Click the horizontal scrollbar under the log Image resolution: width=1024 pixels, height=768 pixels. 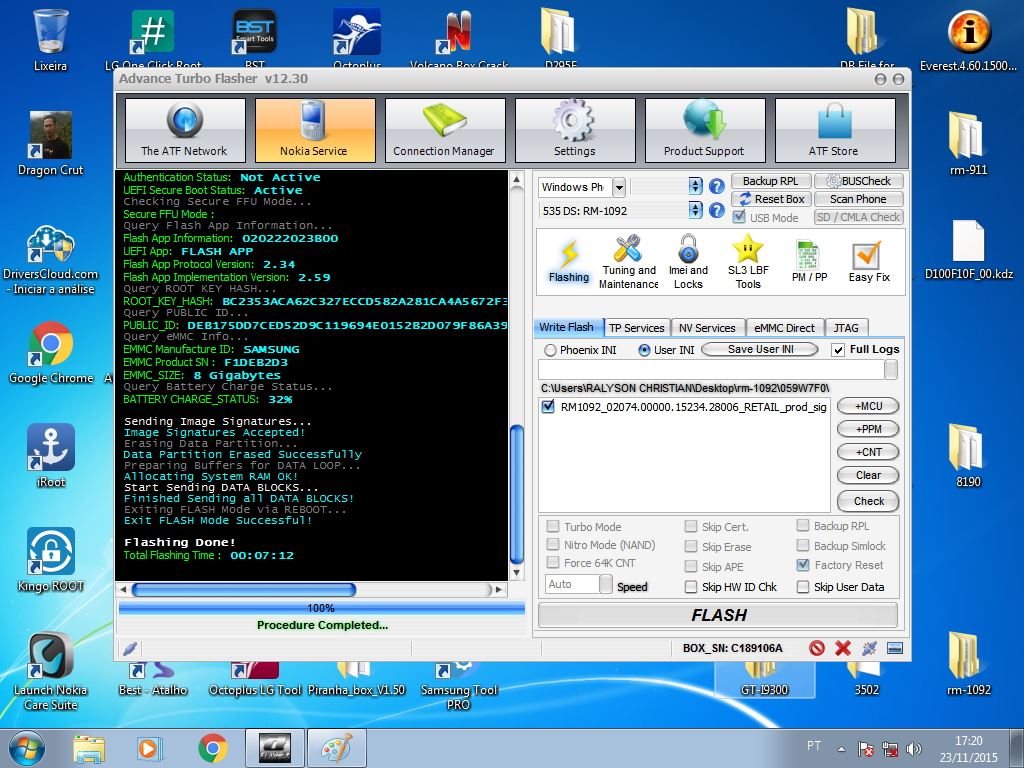[310, 590]
